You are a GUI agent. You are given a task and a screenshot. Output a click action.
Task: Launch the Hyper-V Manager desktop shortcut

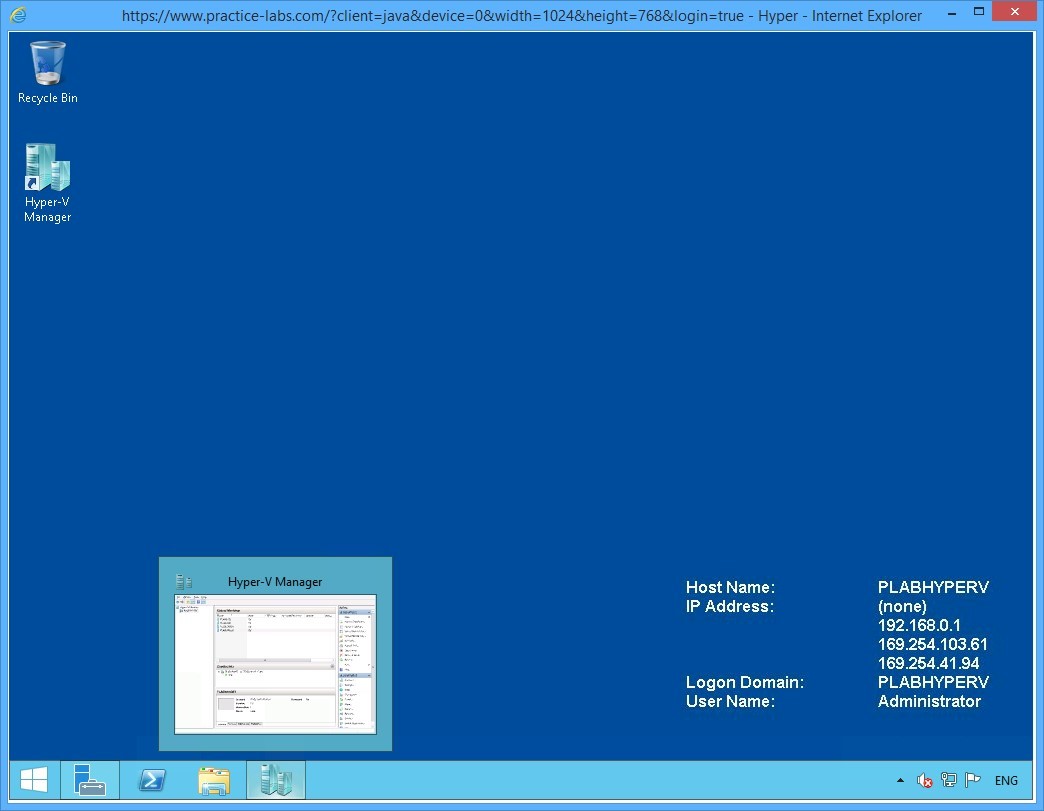coord(47,168)
